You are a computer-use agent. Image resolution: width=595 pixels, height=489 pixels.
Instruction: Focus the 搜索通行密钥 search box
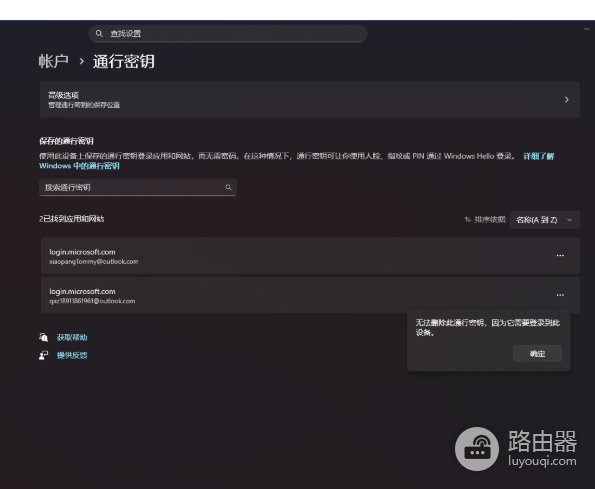138,187
